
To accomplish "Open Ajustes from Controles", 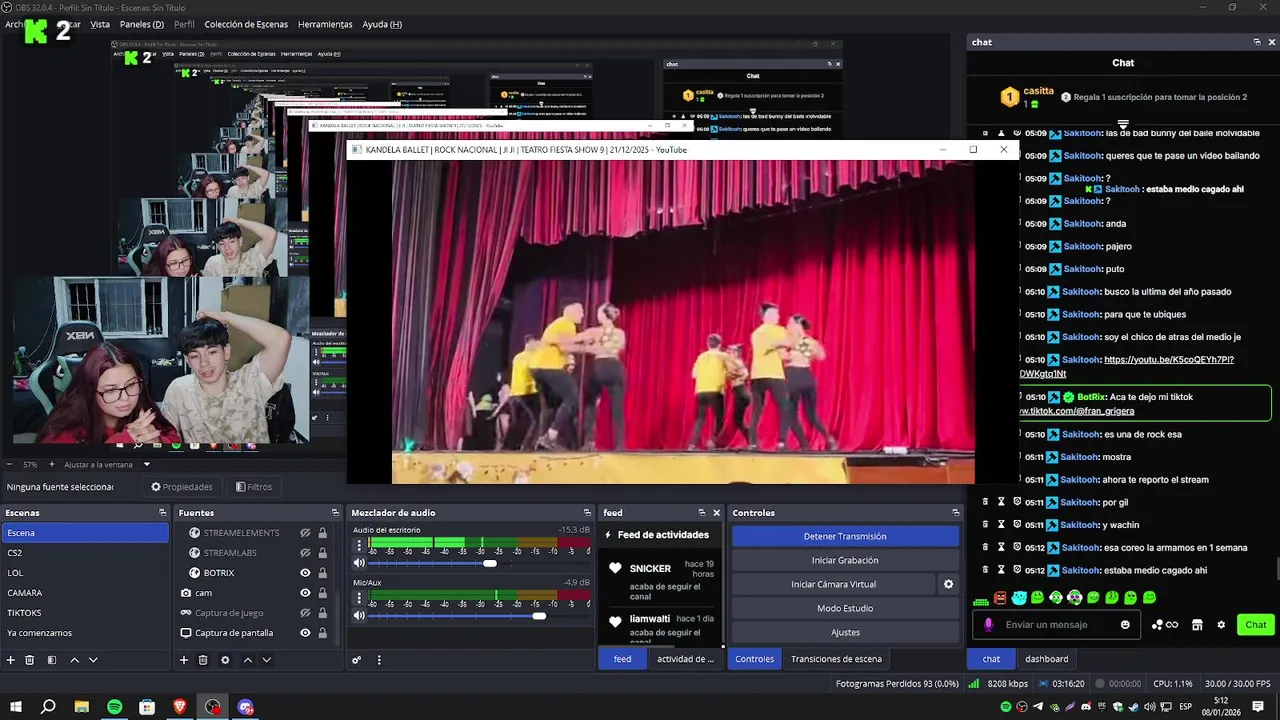I will (845, 632).
